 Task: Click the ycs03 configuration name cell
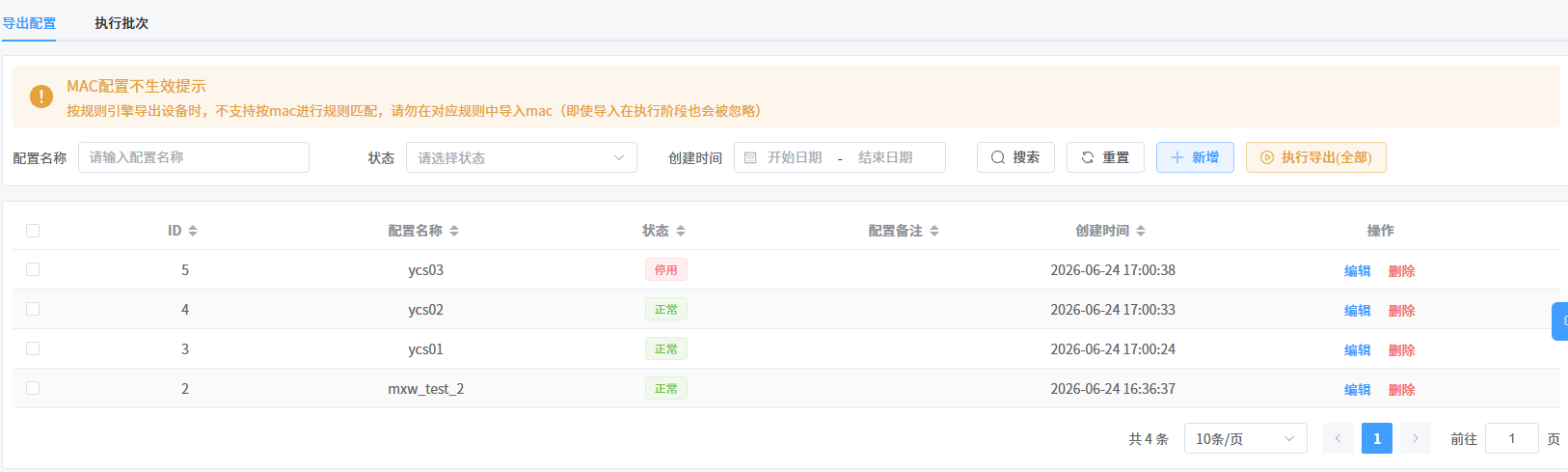point(426,270)
